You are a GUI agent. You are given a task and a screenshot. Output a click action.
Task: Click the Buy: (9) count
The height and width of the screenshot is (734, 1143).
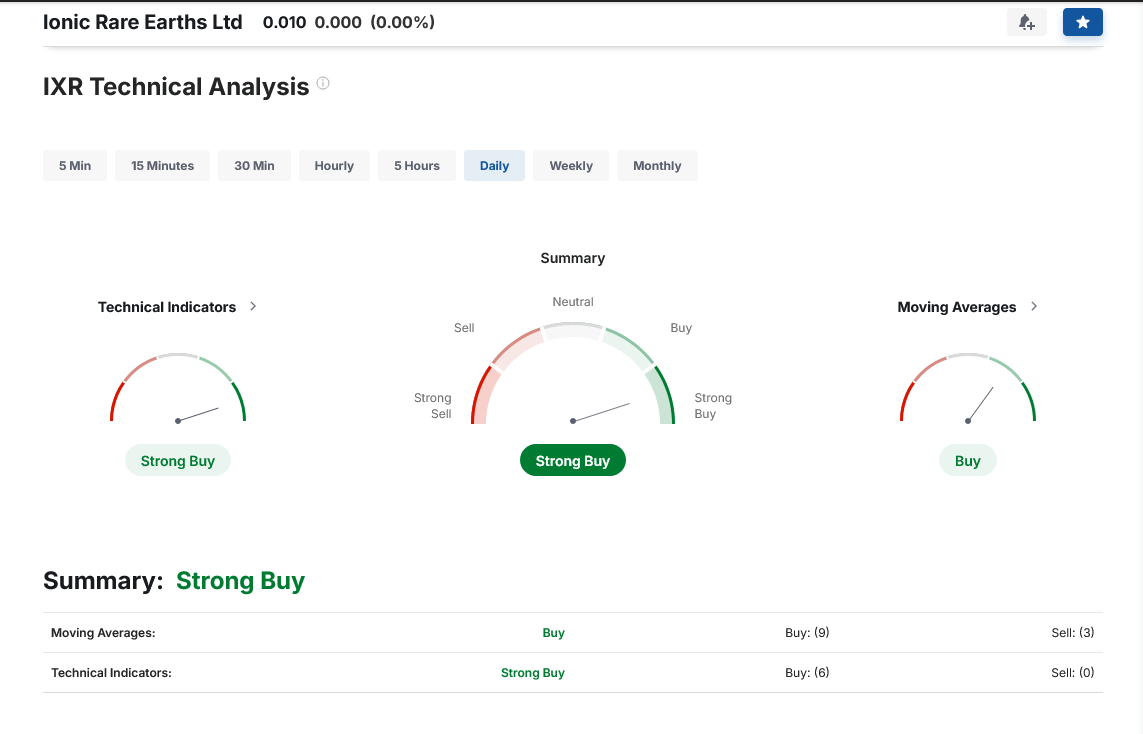coord(807,633)
